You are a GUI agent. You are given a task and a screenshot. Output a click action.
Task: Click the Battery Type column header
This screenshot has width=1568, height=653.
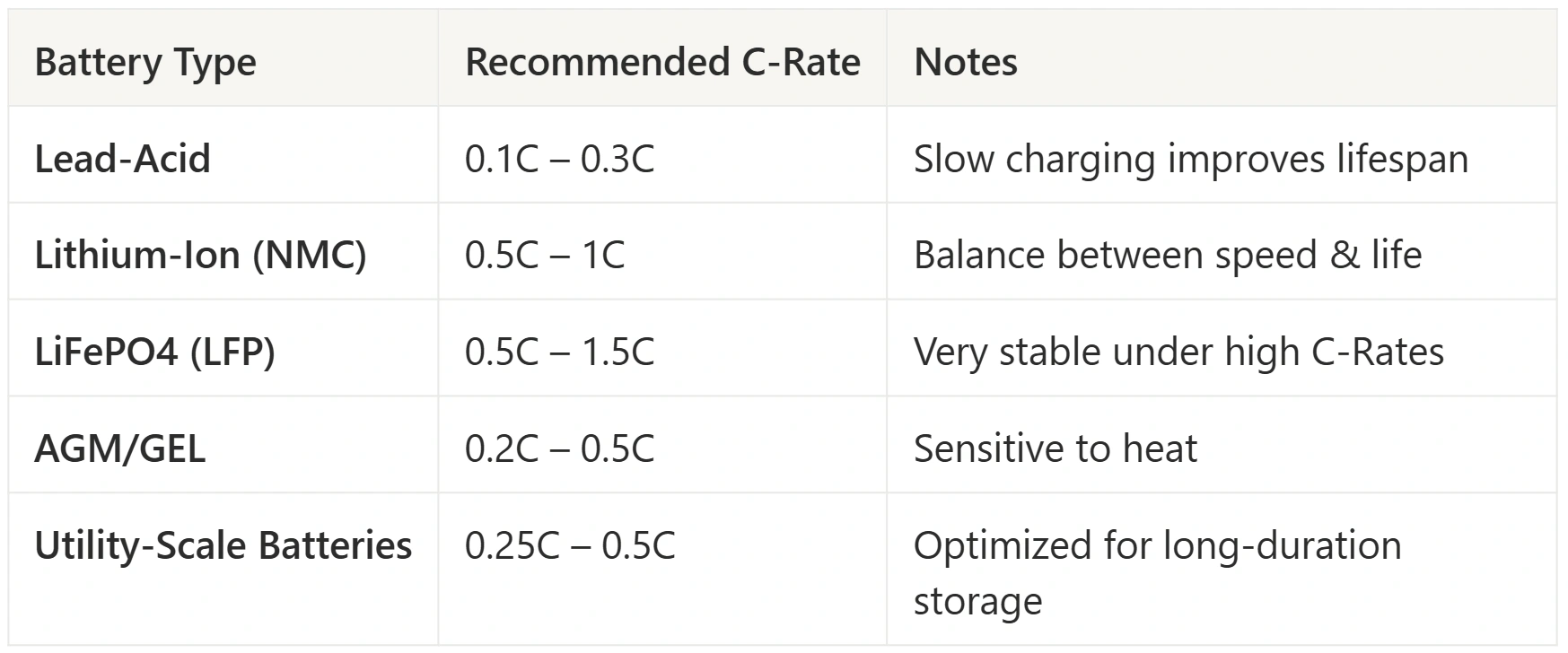(x=145, y=63)
